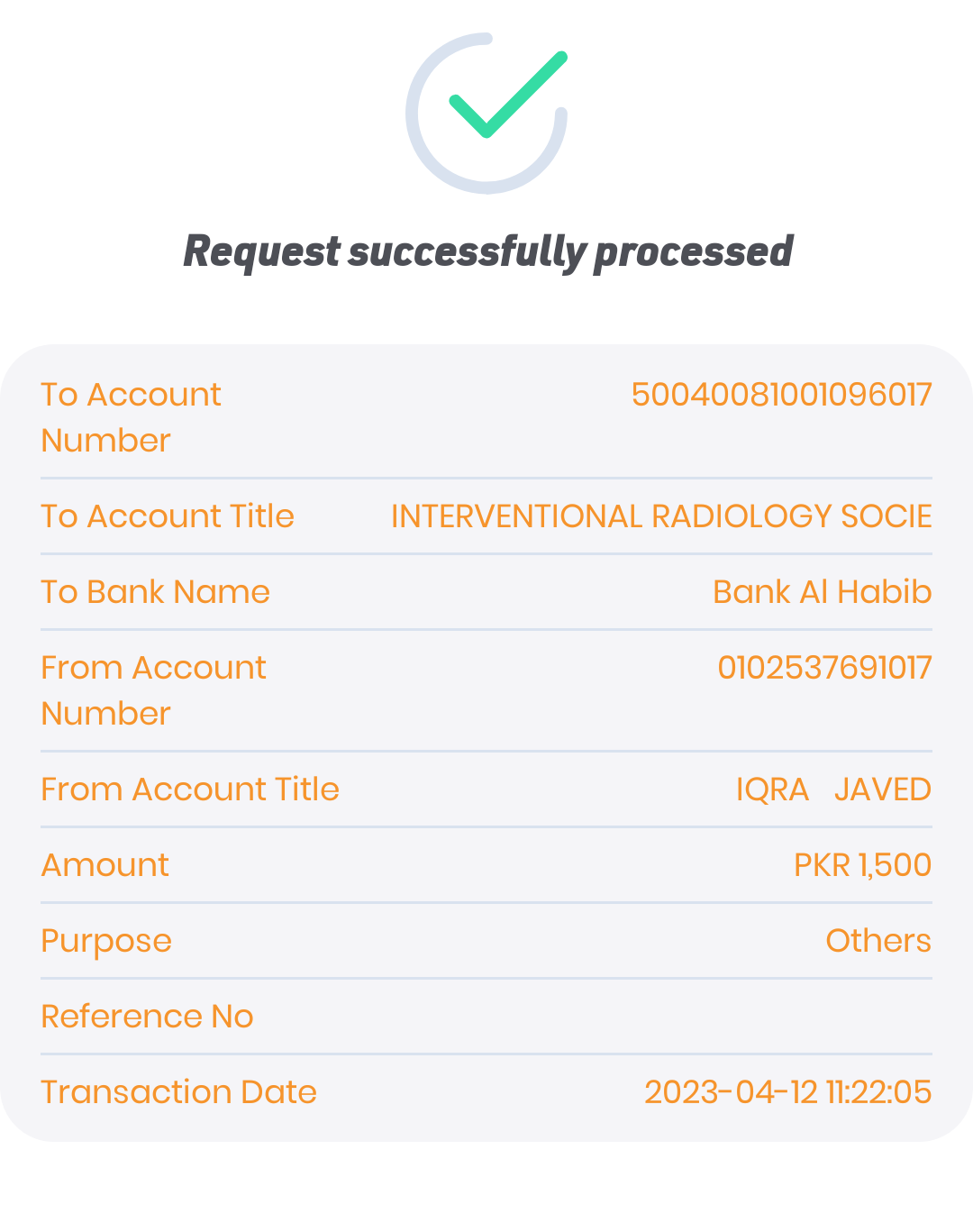The height and width of the screenshot is (1232, 973).
Task: Click the Amount label
Action: pyautogui.click(x=105, y=865)
